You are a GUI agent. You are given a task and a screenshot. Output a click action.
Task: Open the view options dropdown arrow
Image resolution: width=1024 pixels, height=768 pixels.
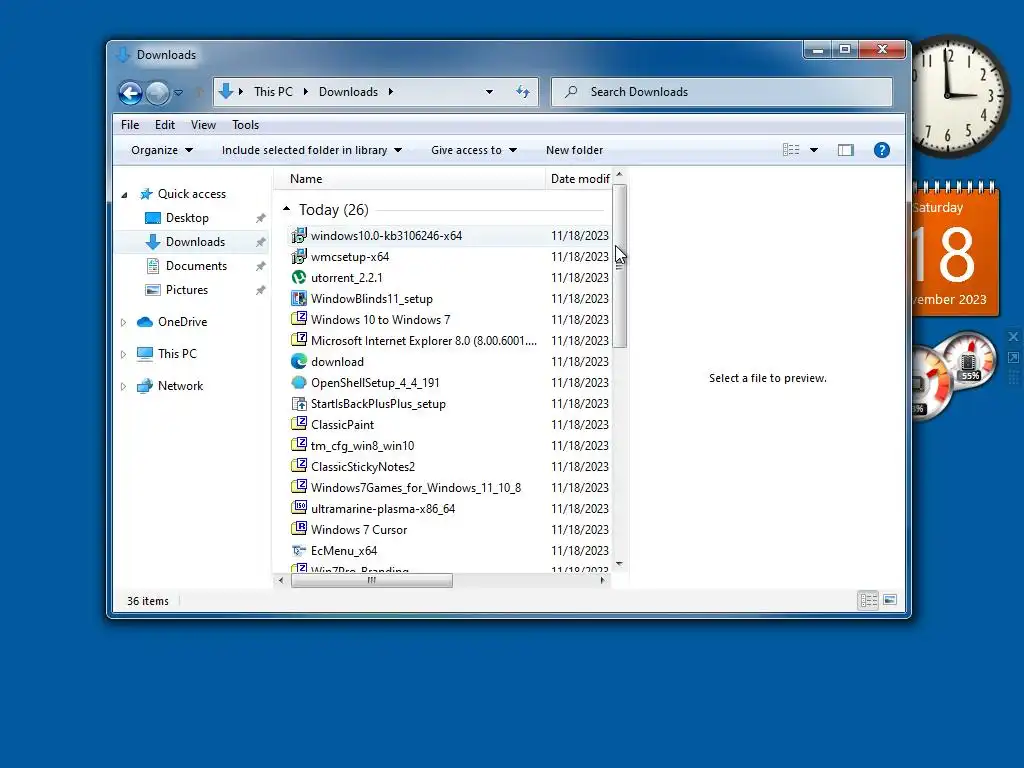[814, 150]
